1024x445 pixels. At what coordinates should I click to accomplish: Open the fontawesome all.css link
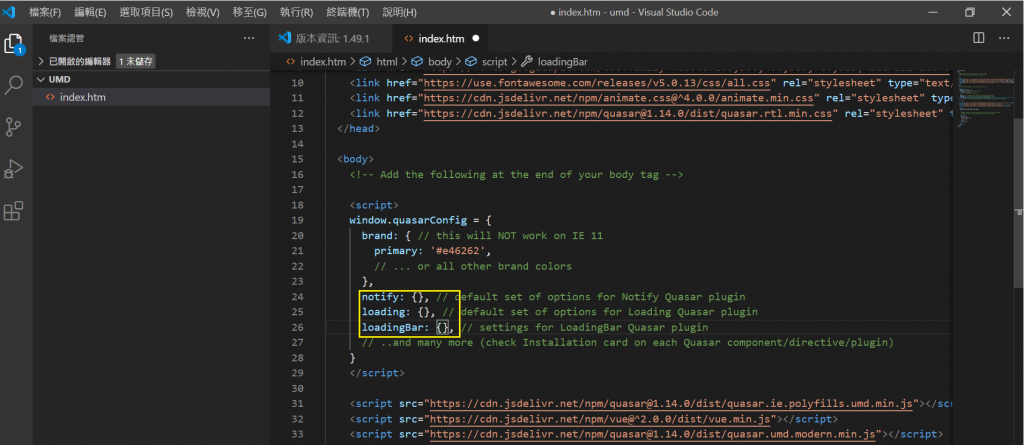click(599, 83)
